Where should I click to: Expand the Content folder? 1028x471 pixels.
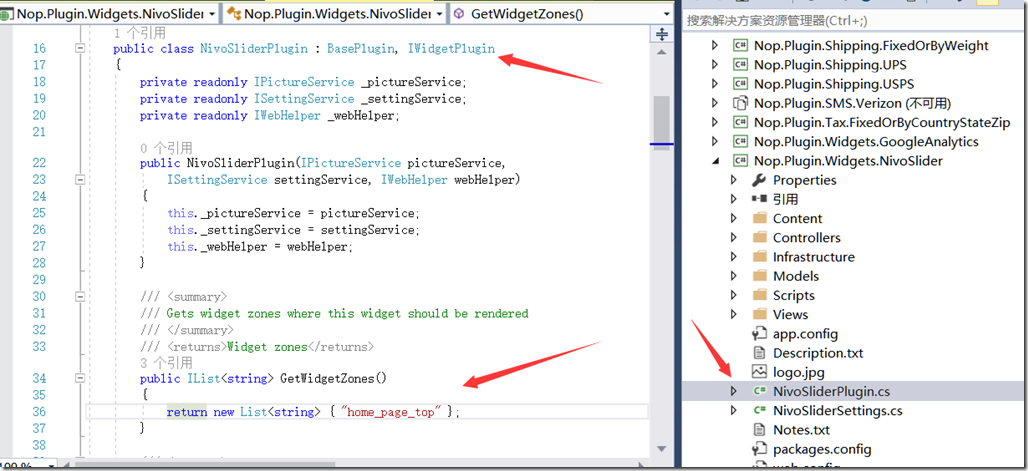[734, 218]
